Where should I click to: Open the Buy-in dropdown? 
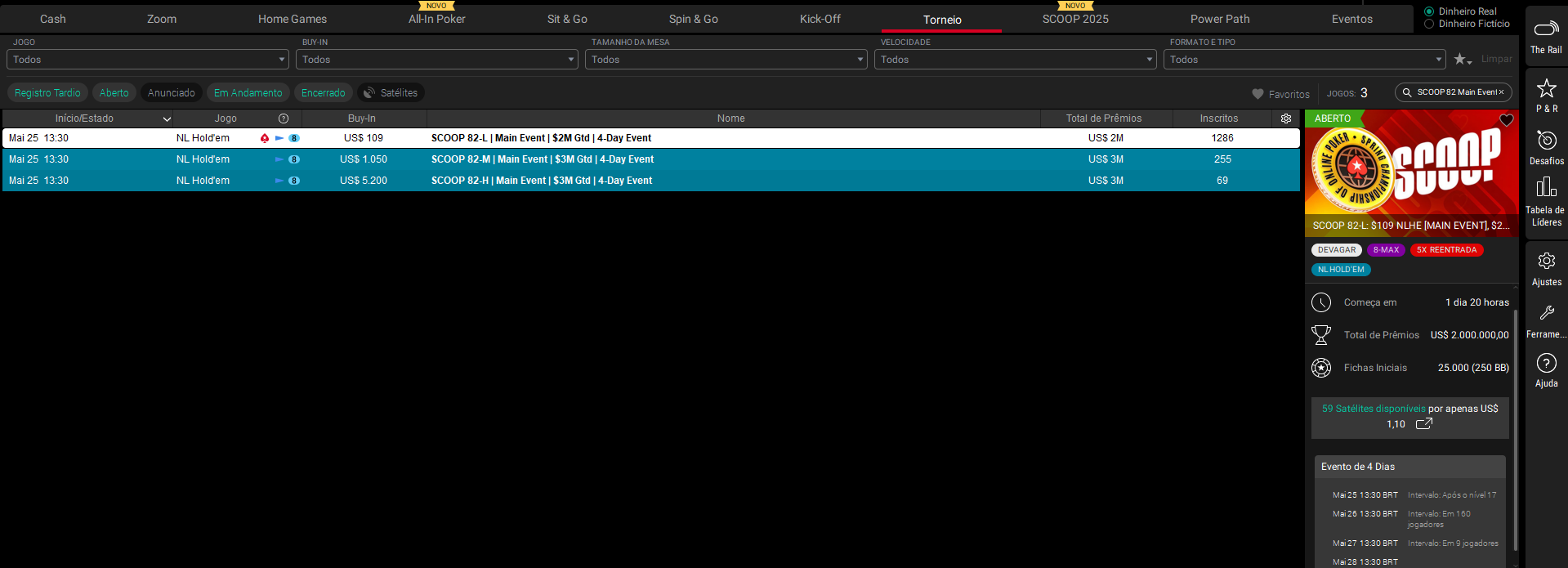437,60
